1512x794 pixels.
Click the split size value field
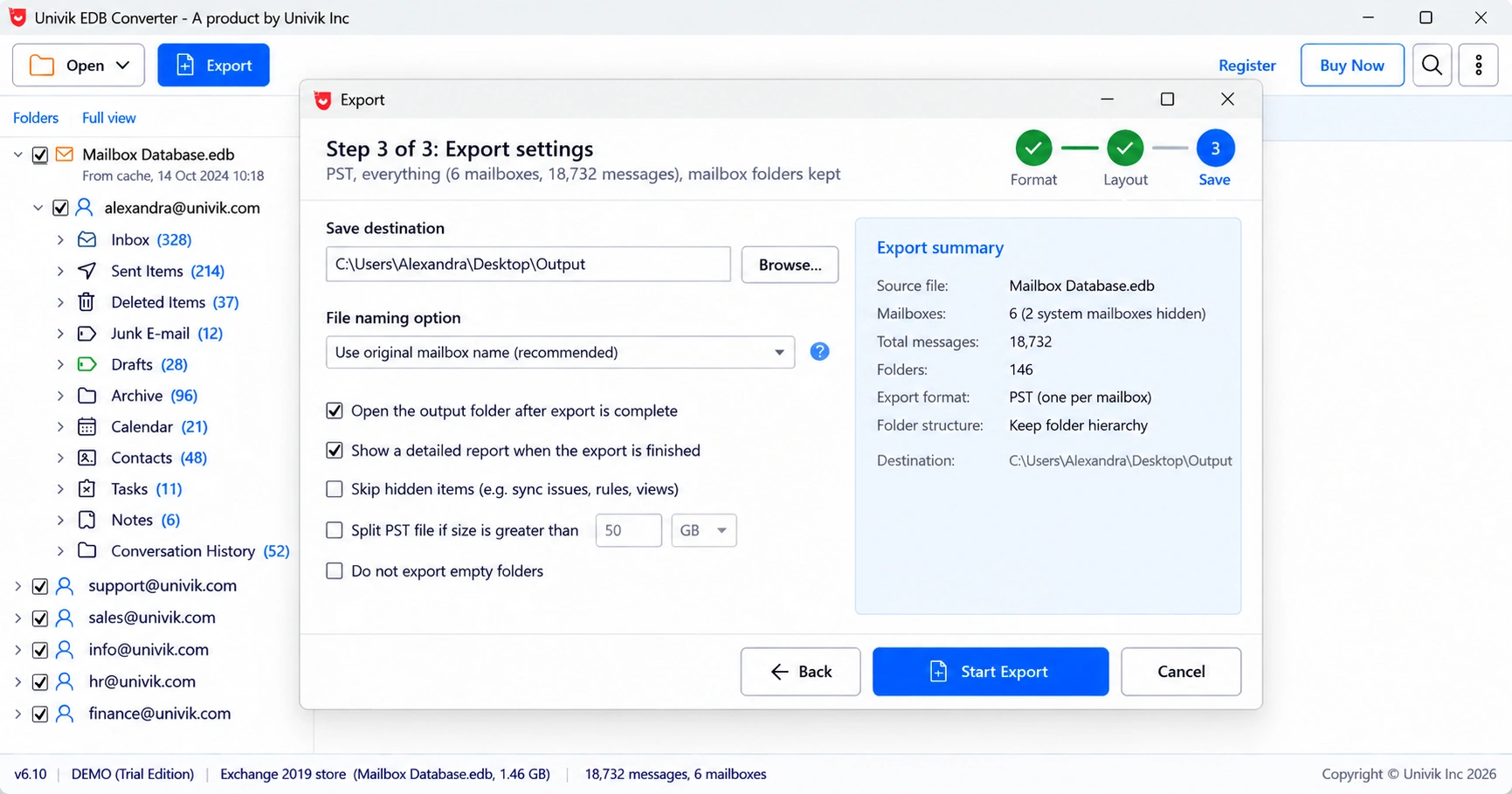(x=629, y=530)
